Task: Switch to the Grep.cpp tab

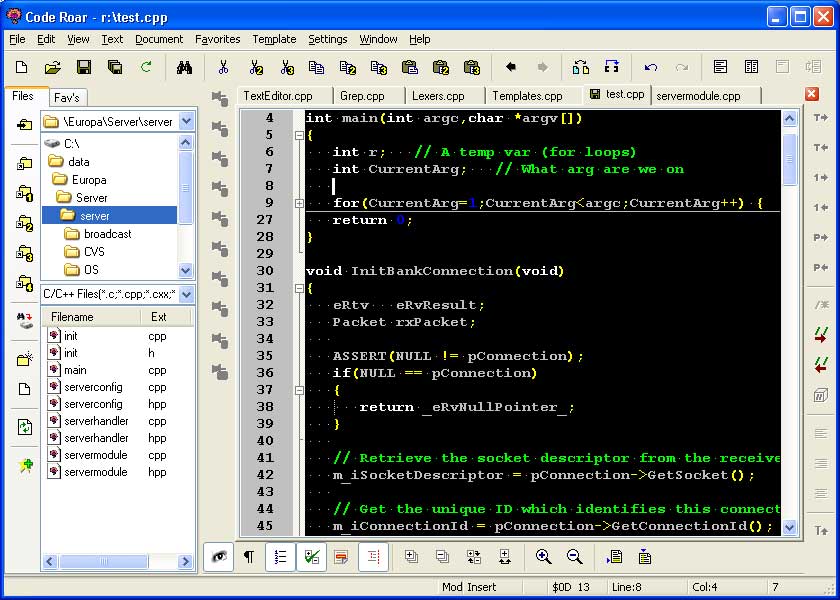Action: (363, 96)
